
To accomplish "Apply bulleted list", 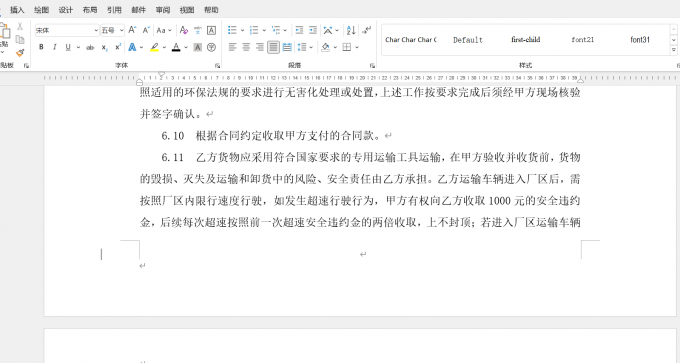I will point(232,30).
